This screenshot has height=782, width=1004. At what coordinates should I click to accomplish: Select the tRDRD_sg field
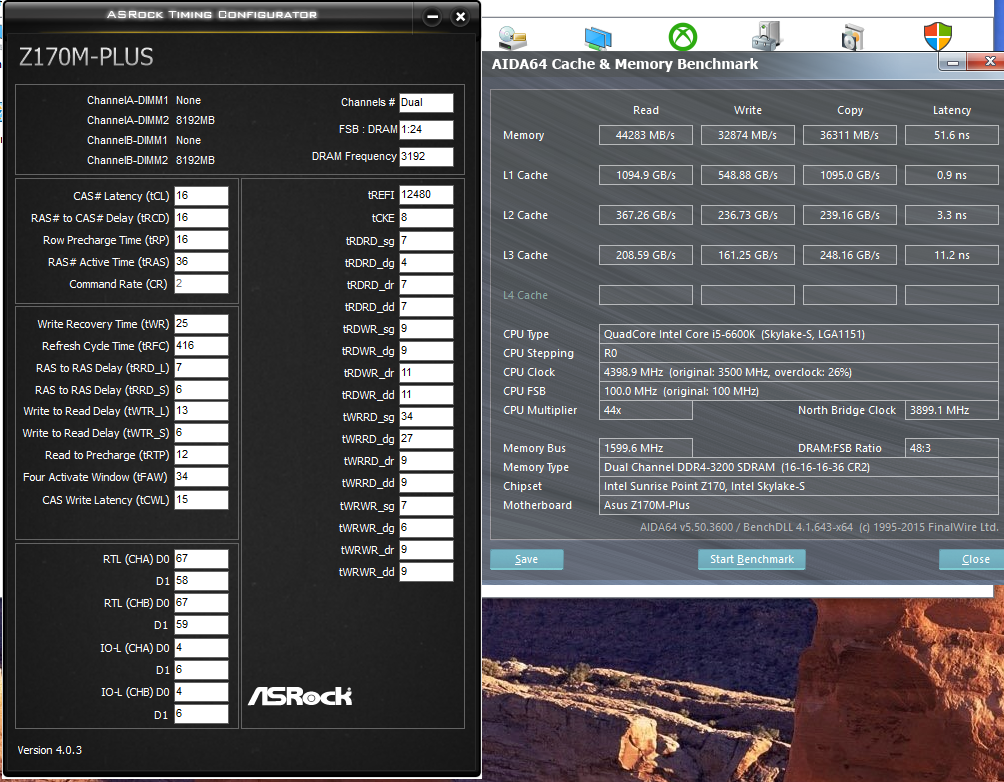pyautogui.click(x=426, y=241)
